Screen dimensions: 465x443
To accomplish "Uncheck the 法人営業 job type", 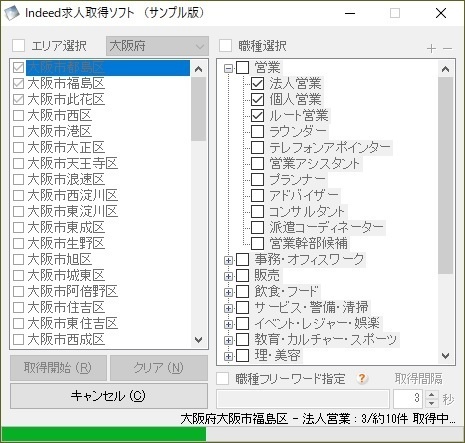I will pyautogui.click(x=257, y=83).
